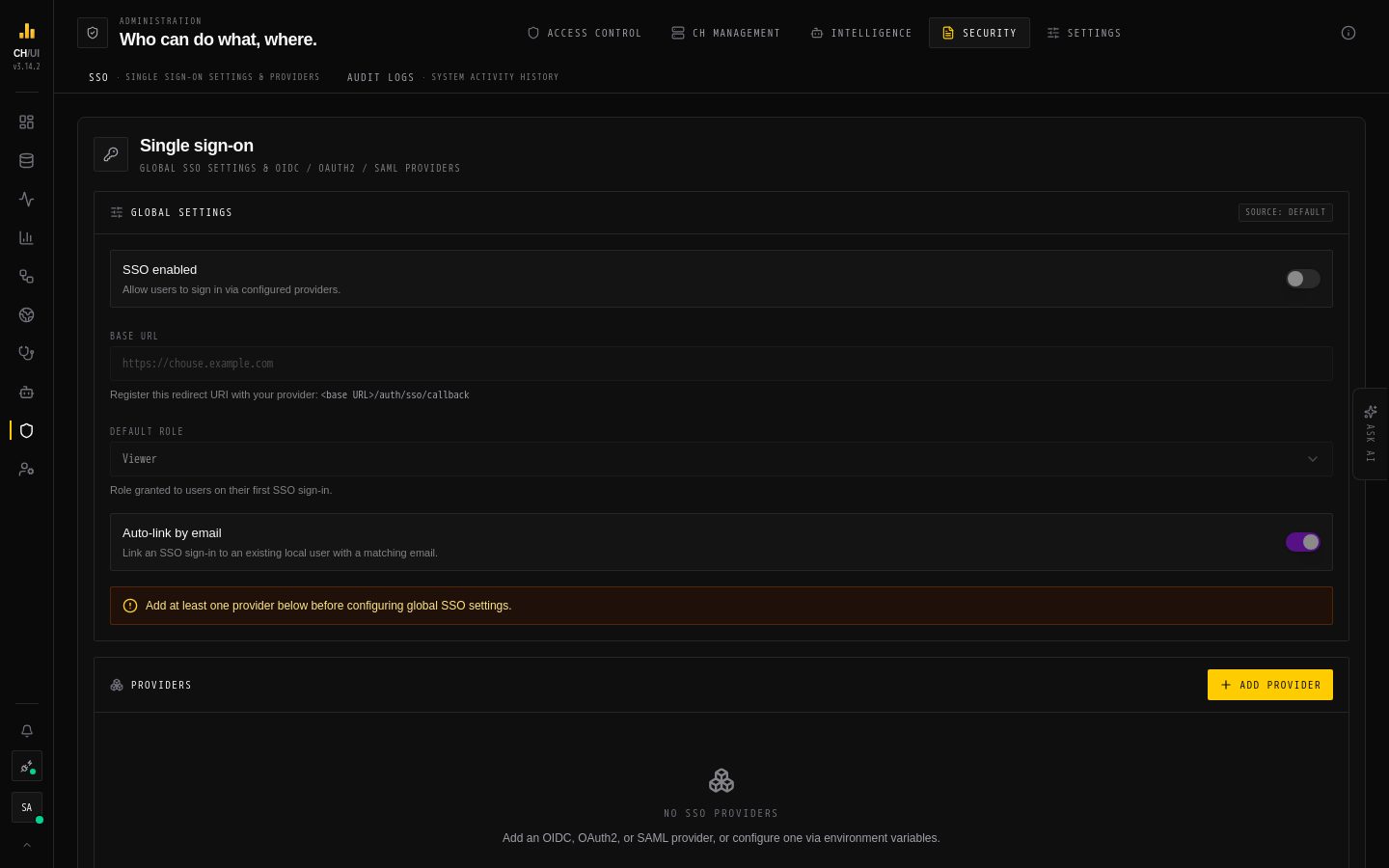
Task: Switch to Settings tab
Action: (x=1084, y=33)
